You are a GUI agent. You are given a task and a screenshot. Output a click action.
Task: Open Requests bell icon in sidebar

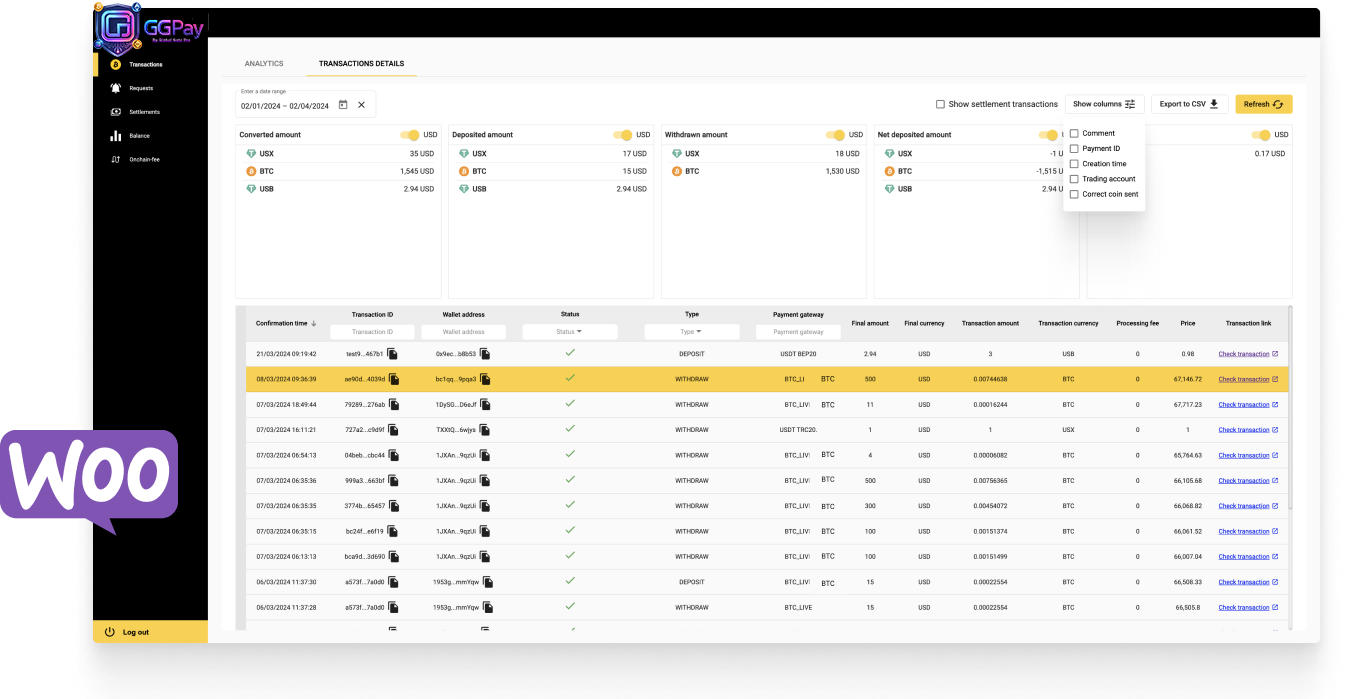pos(116,88)
